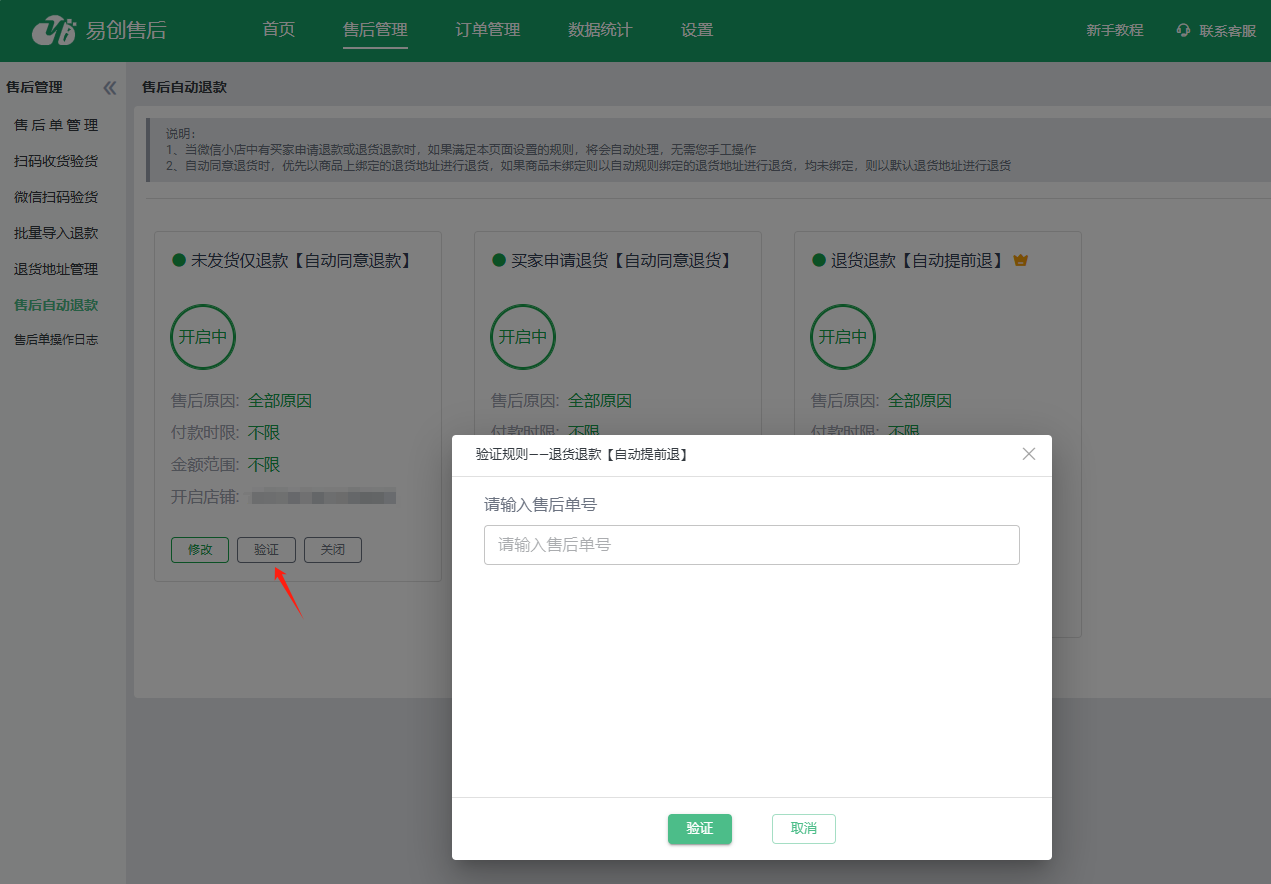Click 修改 on 未发货仅退款 card
This screenshot has height=884, width=1271.
[x=200, y=550]
